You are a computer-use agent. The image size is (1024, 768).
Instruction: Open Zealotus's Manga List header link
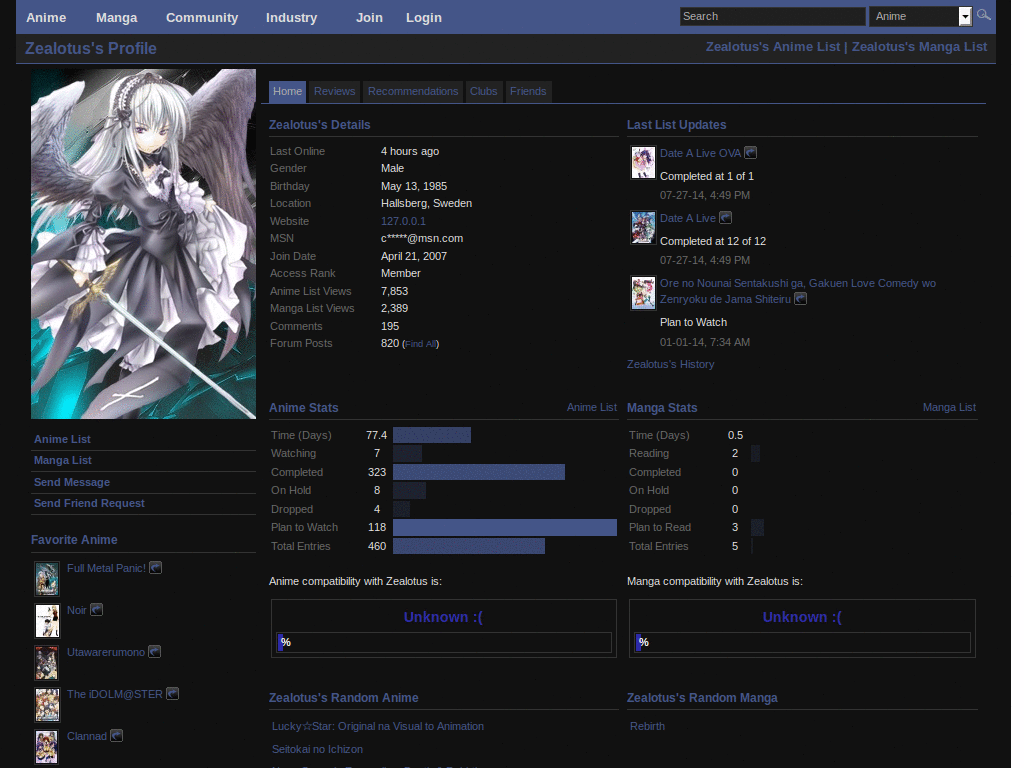tap(919, 46)
